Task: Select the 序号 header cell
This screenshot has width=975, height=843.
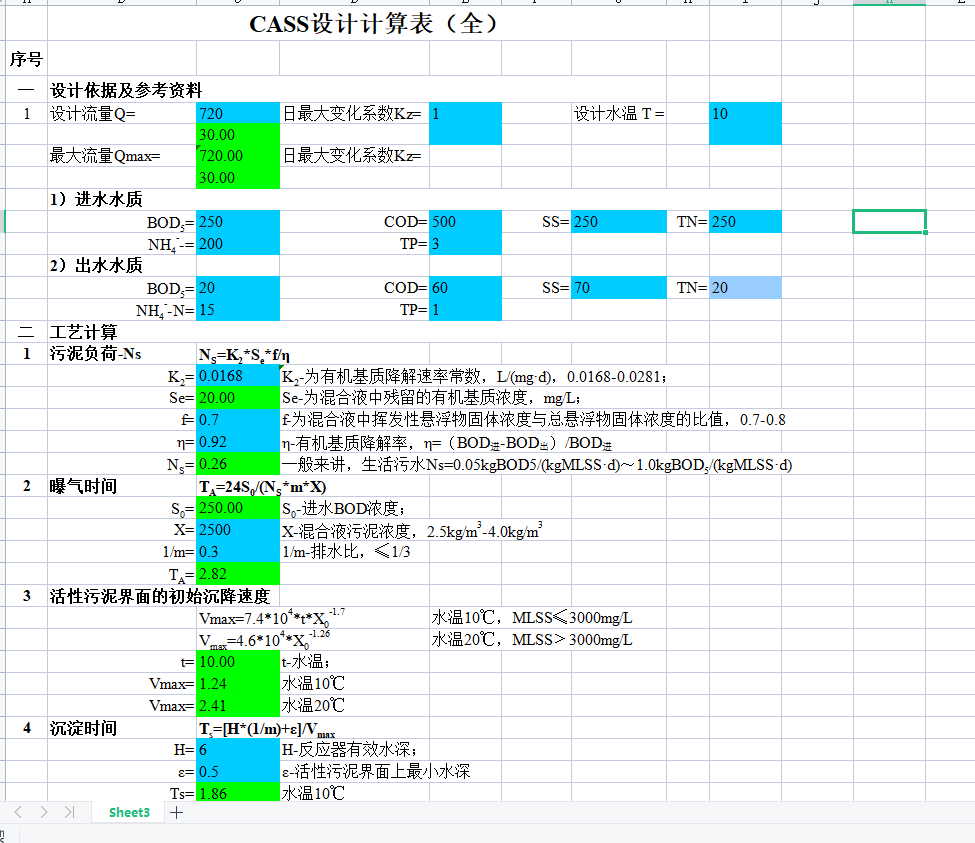Action: (26, 59)
